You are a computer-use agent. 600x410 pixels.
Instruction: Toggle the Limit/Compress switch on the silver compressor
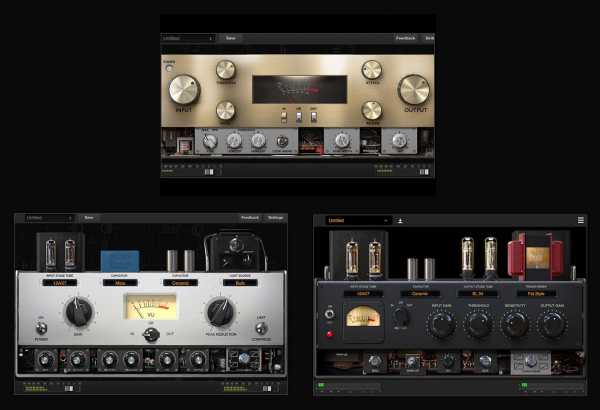pyautogui.click(x=261, y=327)
